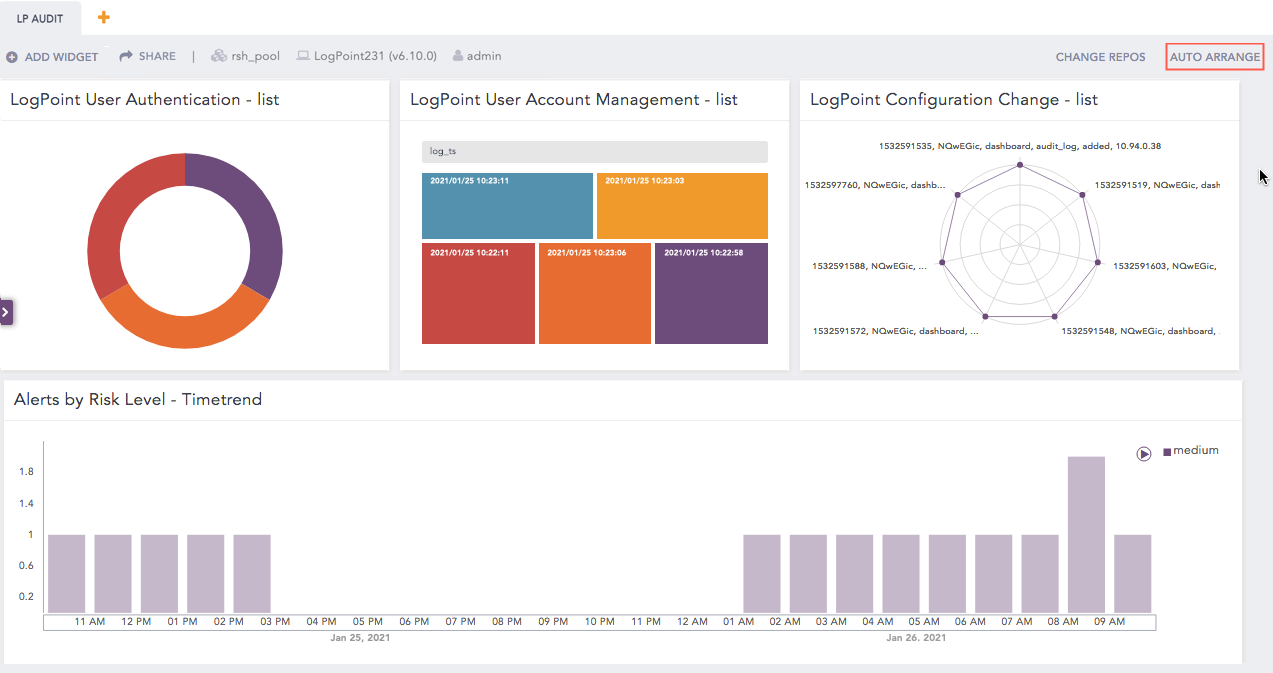Switch to the LP AUDIT tab
Screen dimensions: 1273x673
(40, 17)
